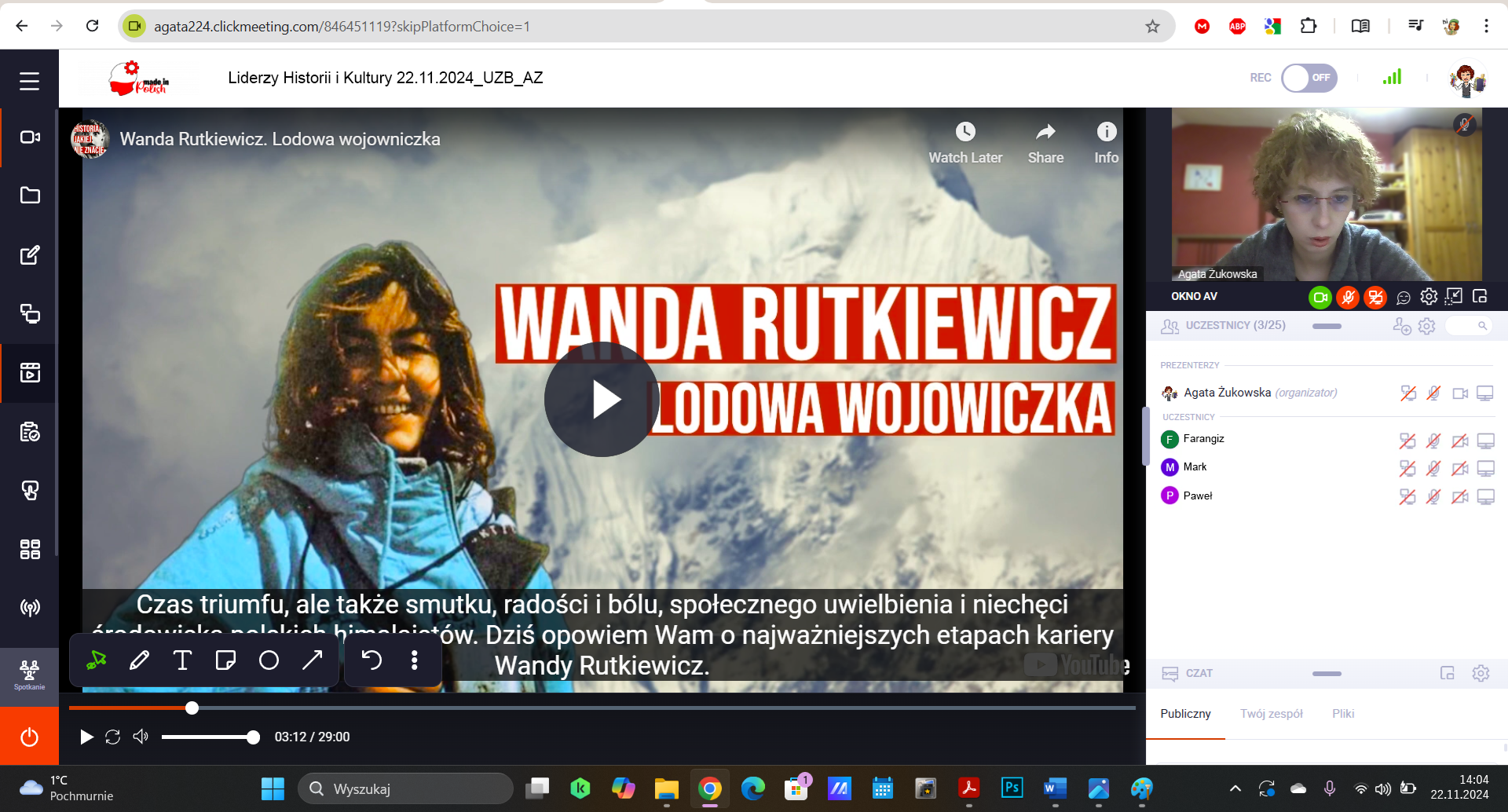Open the video channel logo
The image size is (1508, 812).
pos(90,140)
